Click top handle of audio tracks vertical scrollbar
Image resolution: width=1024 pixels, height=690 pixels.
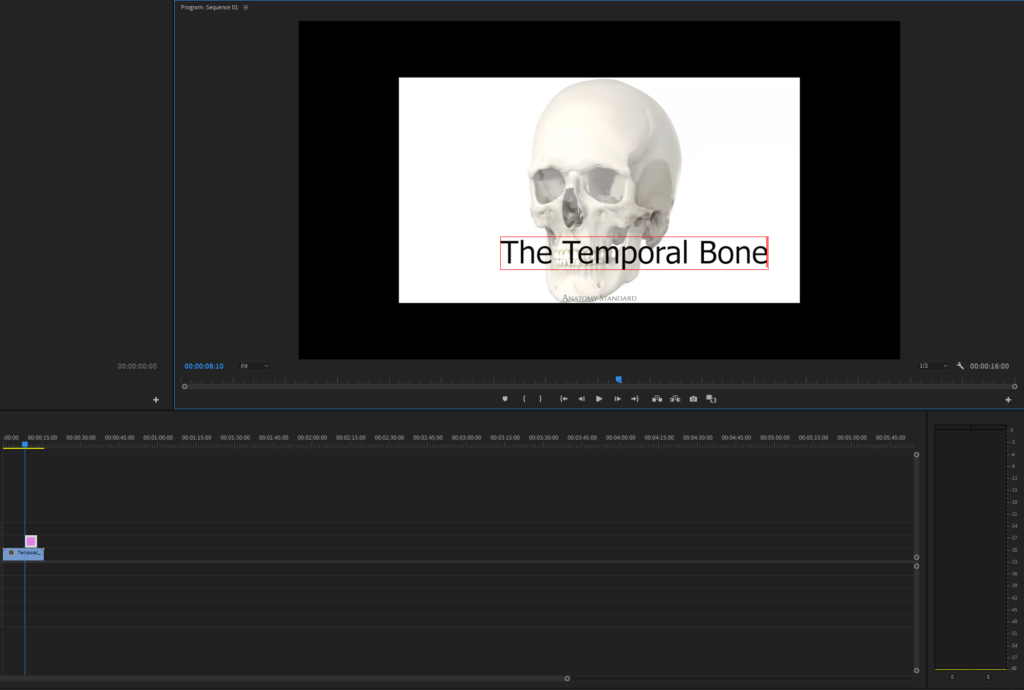916,566
